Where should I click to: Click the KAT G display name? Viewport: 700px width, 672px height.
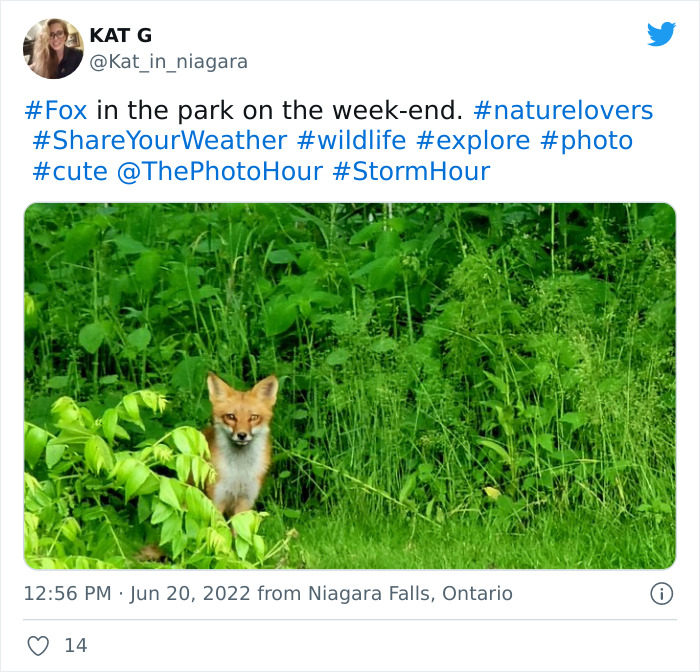pyautogui.click(x=121, y=36)
